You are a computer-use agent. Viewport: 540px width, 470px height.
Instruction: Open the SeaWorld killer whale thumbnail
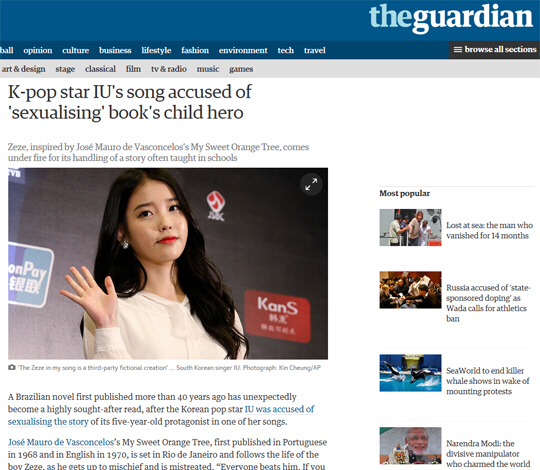tap(410, 373)
